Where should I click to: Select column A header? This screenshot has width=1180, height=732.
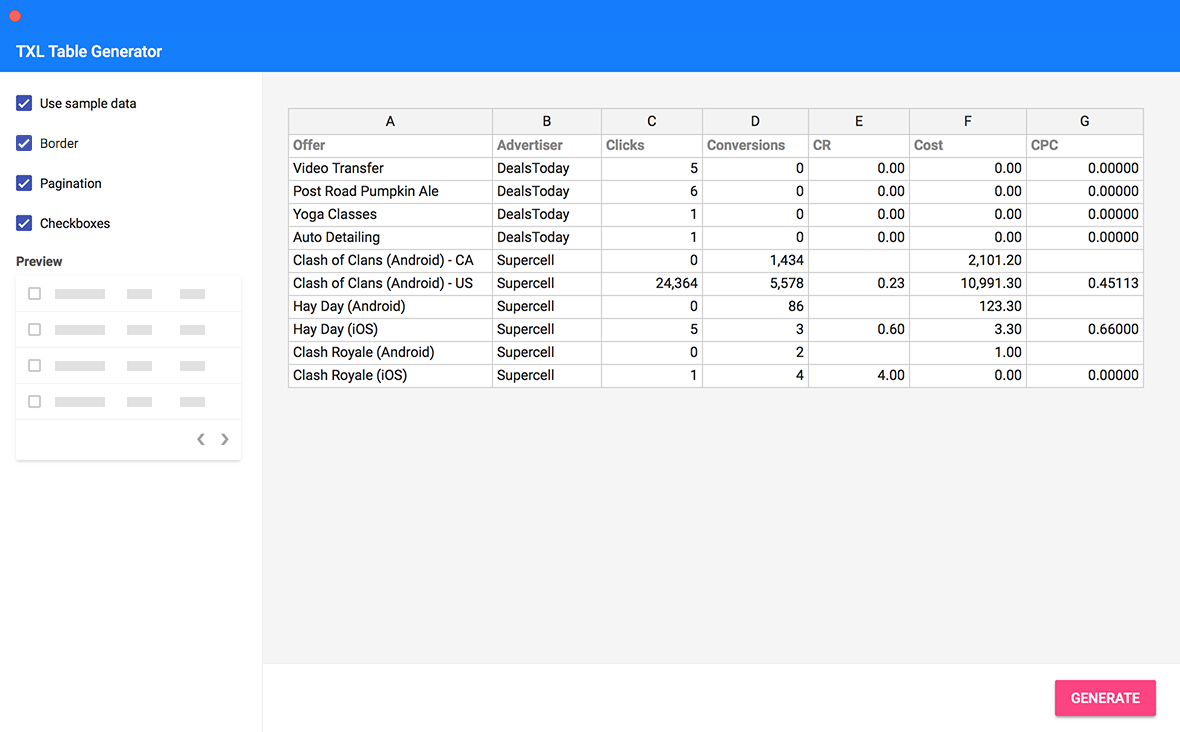click(x=390, y=121)
